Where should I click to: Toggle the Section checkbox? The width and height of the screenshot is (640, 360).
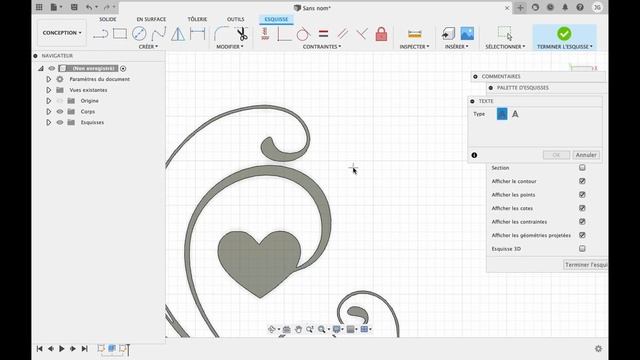coord(582,167)
